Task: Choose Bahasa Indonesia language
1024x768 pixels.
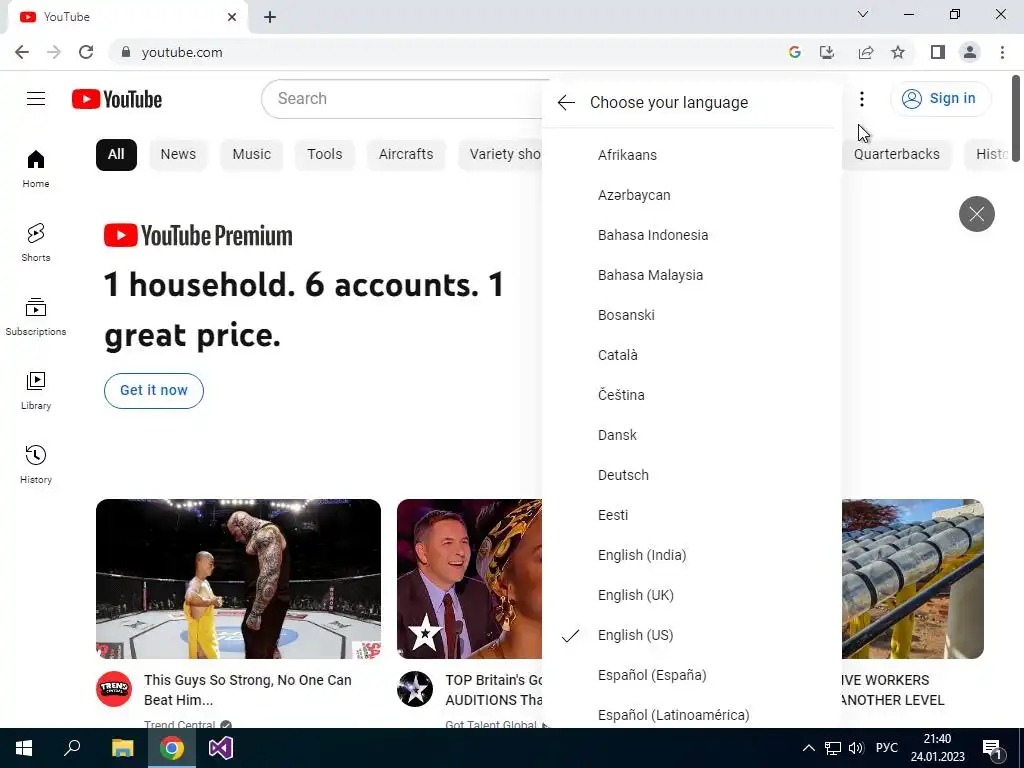Action: coord(692,235)
